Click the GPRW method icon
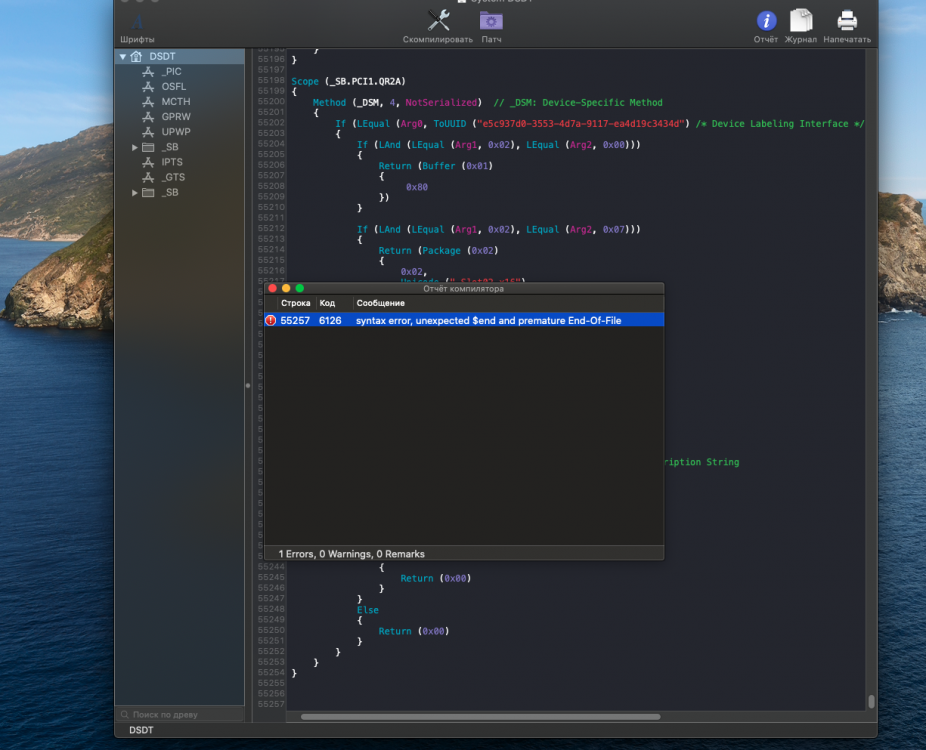 [x=148, y=117]
